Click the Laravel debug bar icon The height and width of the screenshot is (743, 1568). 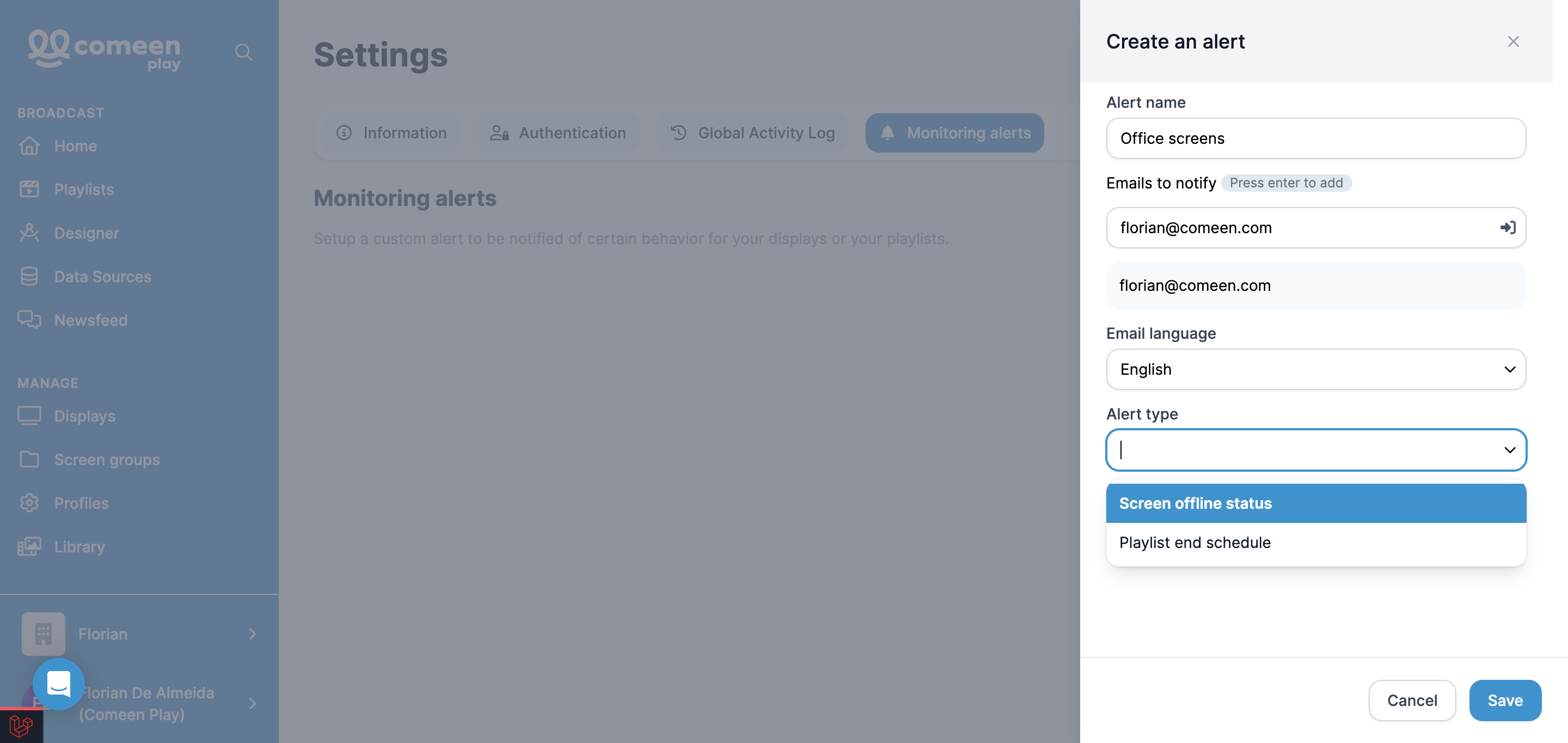21,726
